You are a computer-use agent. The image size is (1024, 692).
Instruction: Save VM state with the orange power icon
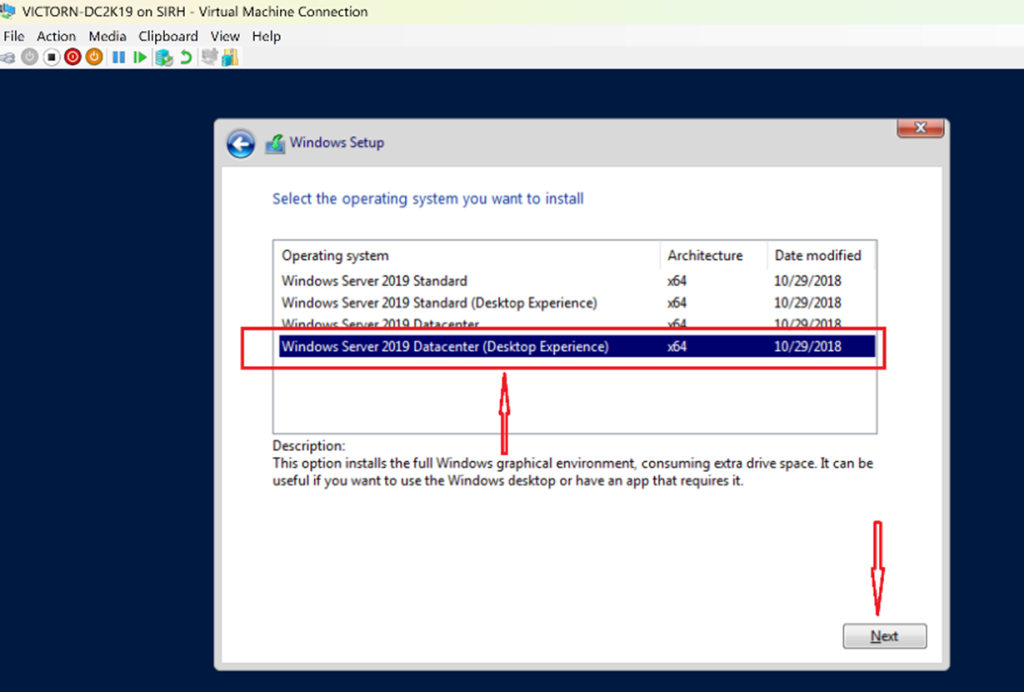[94, 57]
